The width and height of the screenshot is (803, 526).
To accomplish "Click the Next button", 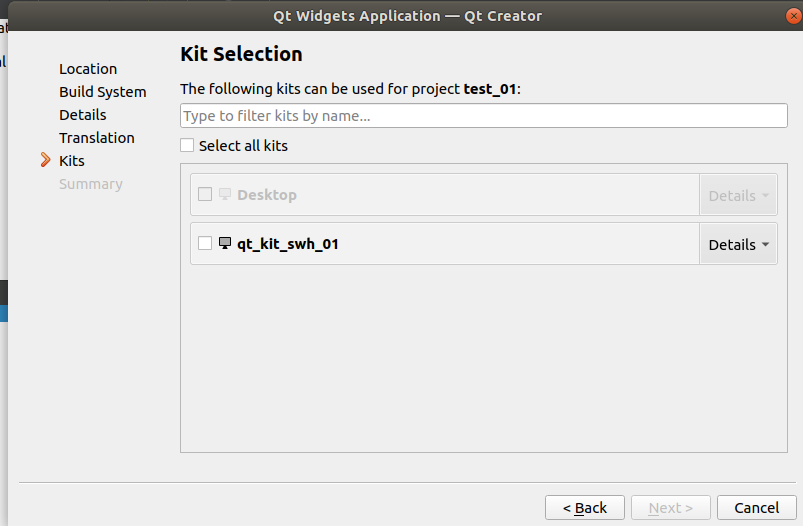I will click(x=670, y=508).
